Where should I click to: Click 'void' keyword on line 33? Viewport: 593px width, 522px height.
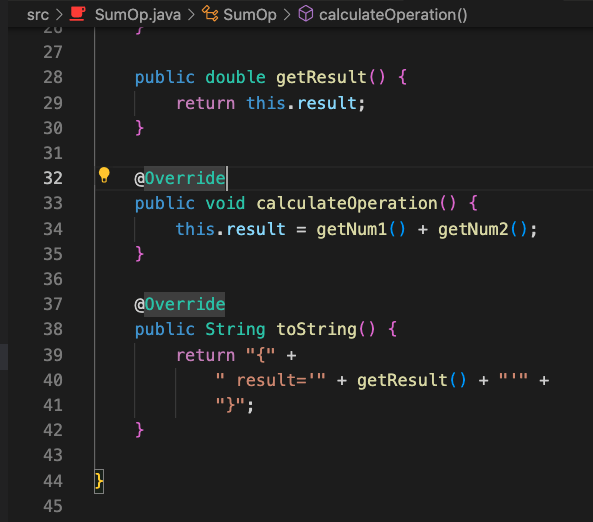point(225,203)
